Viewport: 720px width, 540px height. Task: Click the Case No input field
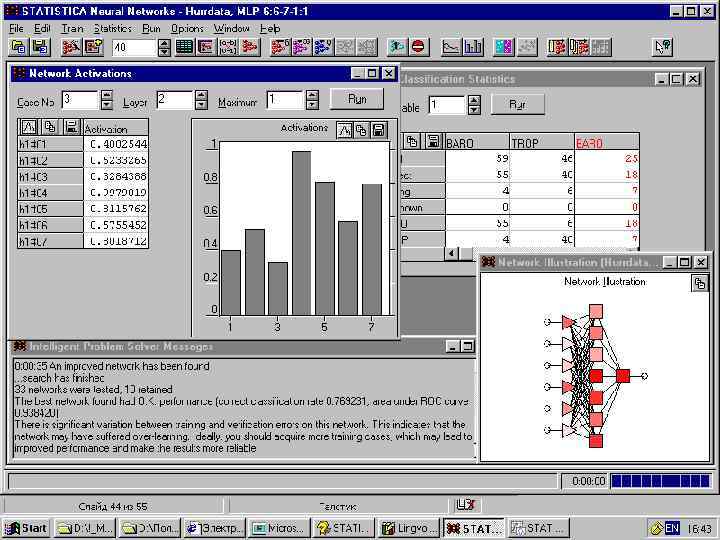pyautogui.click(x=80, y=100)
